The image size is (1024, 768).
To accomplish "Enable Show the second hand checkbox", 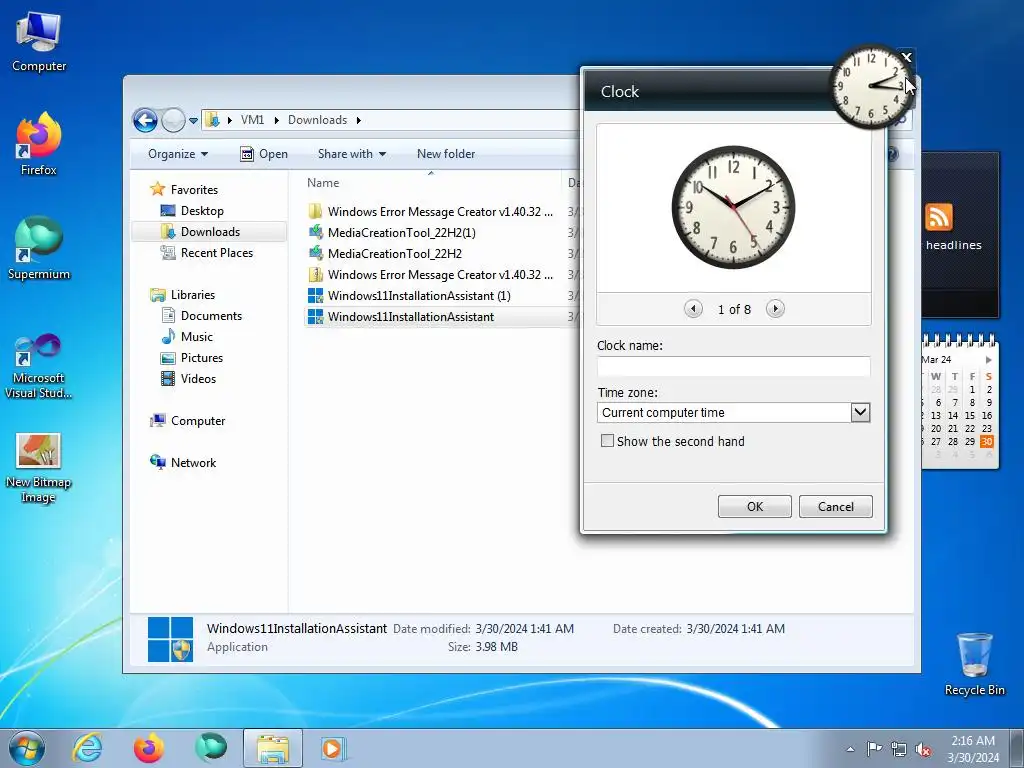I will tap(607, 441).
